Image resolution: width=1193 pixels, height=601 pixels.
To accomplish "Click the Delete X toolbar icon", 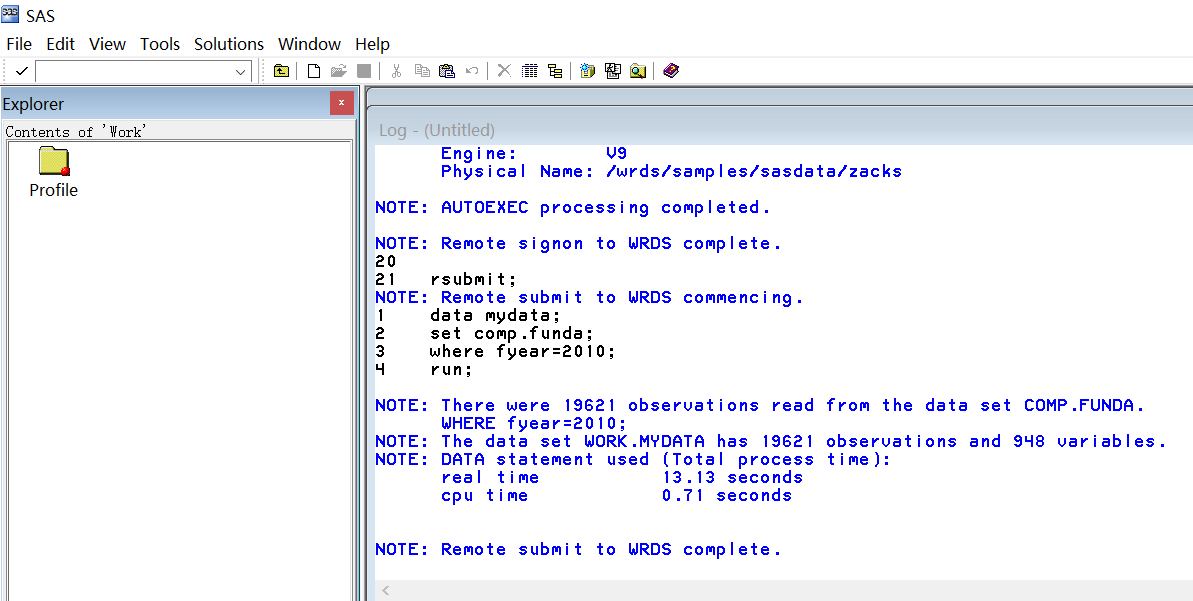I will click(x=504, y=71).
